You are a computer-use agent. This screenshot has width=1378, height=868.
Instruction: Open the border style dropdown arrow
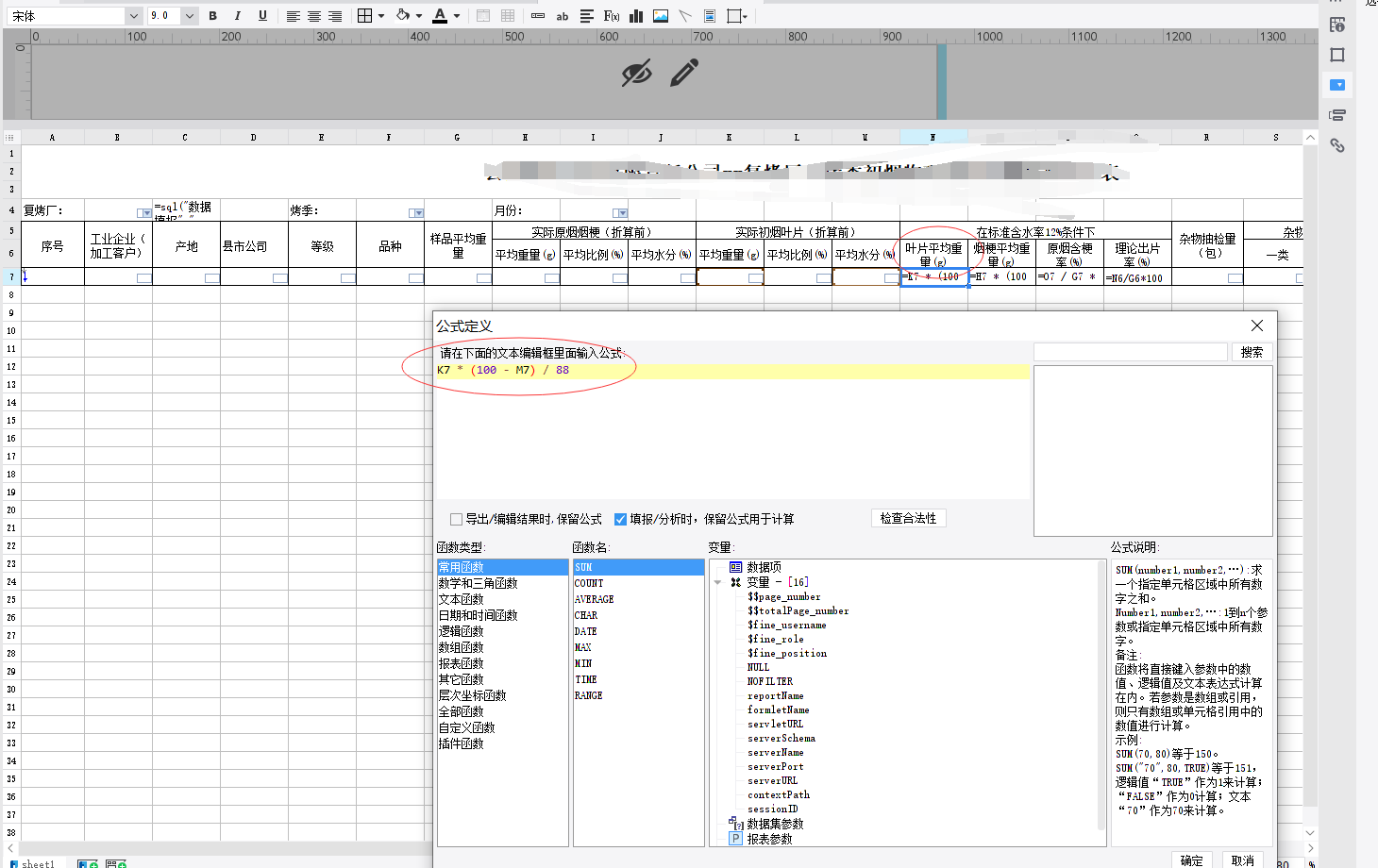pos(381,16)
